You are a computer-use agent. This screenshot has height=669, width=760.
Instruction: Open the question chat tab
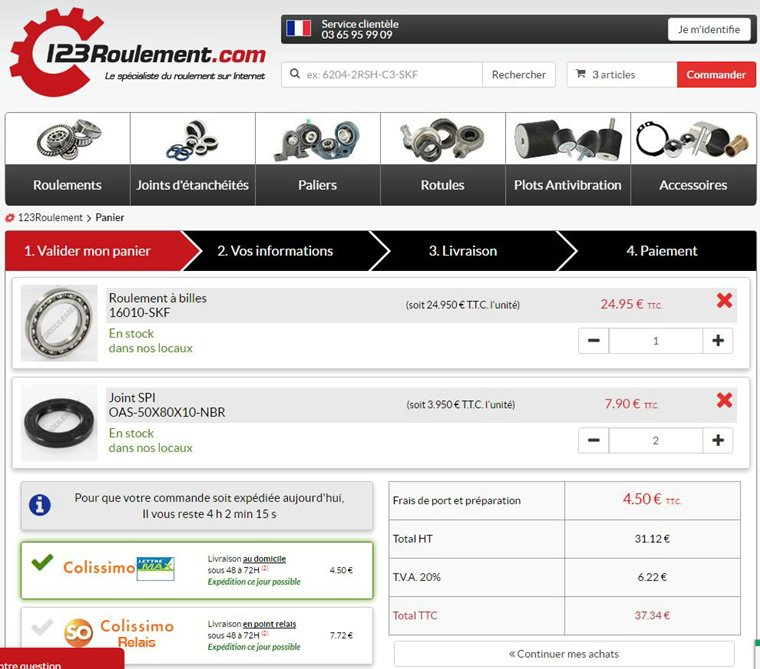pyautogui.click(x=62, y=659)
